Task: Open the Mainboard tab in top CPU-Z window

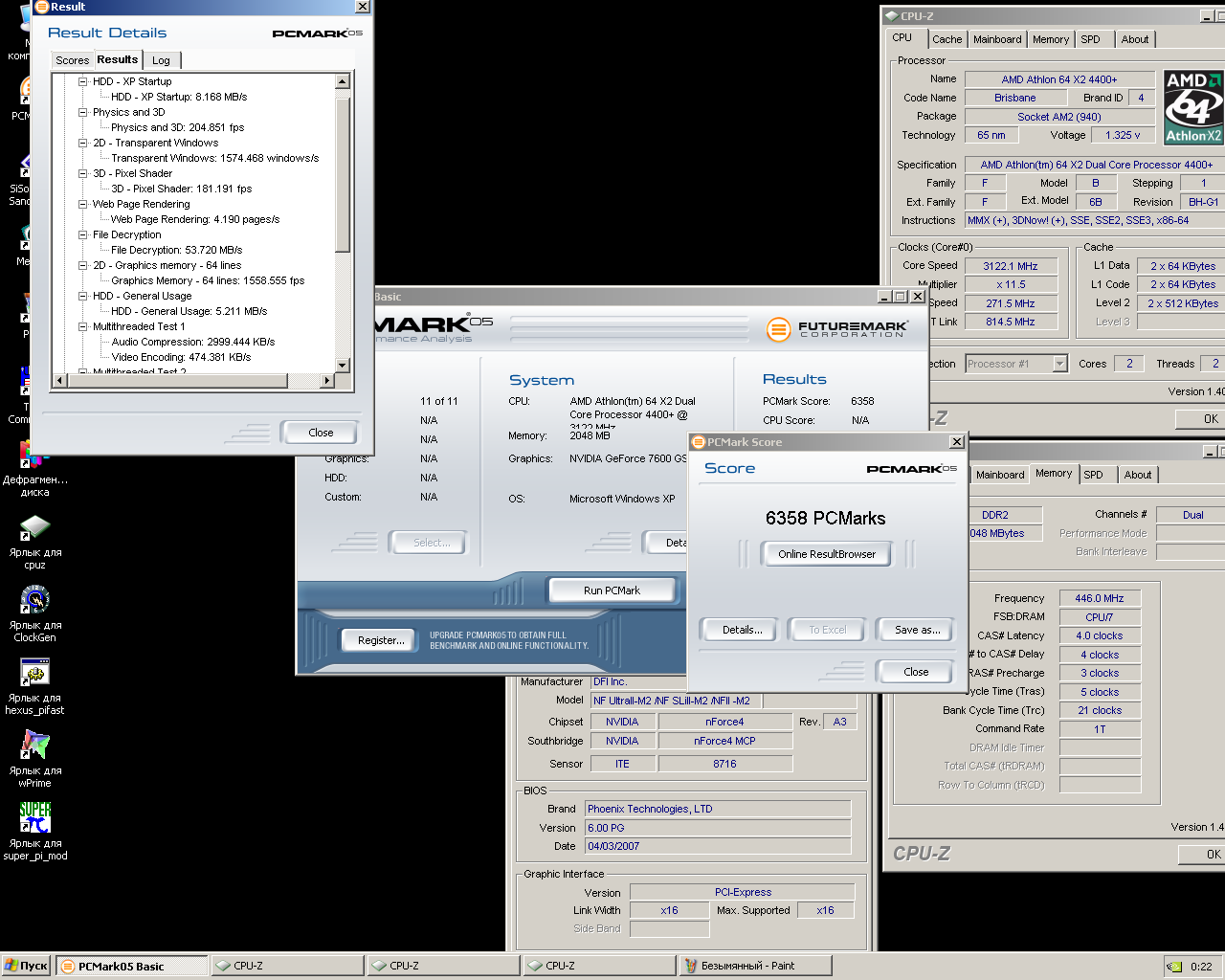Action: click(x=997, y=39)
